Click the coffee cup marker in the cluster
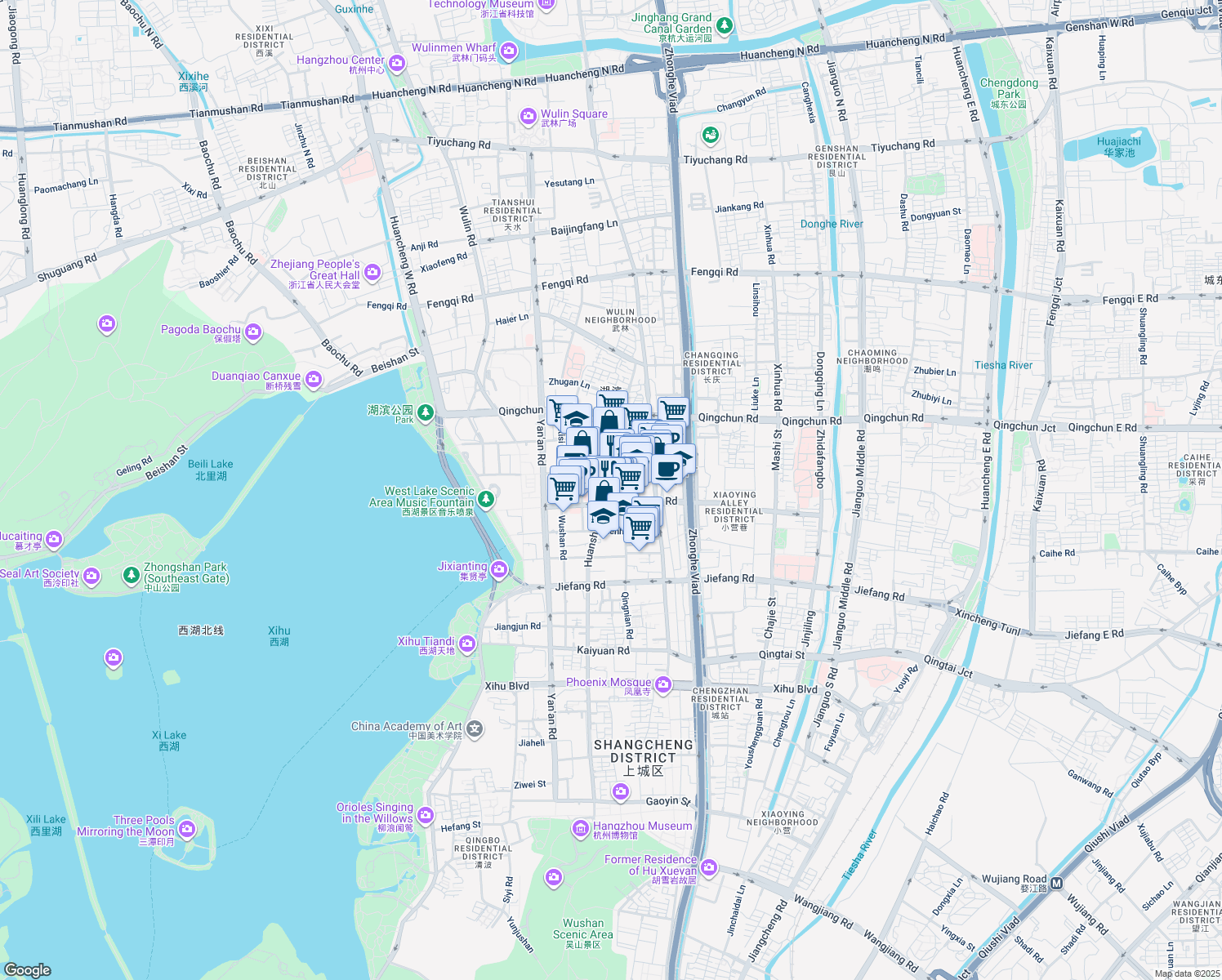Image resolution: width=1222 pixels, height=980 pixels. 667,469
